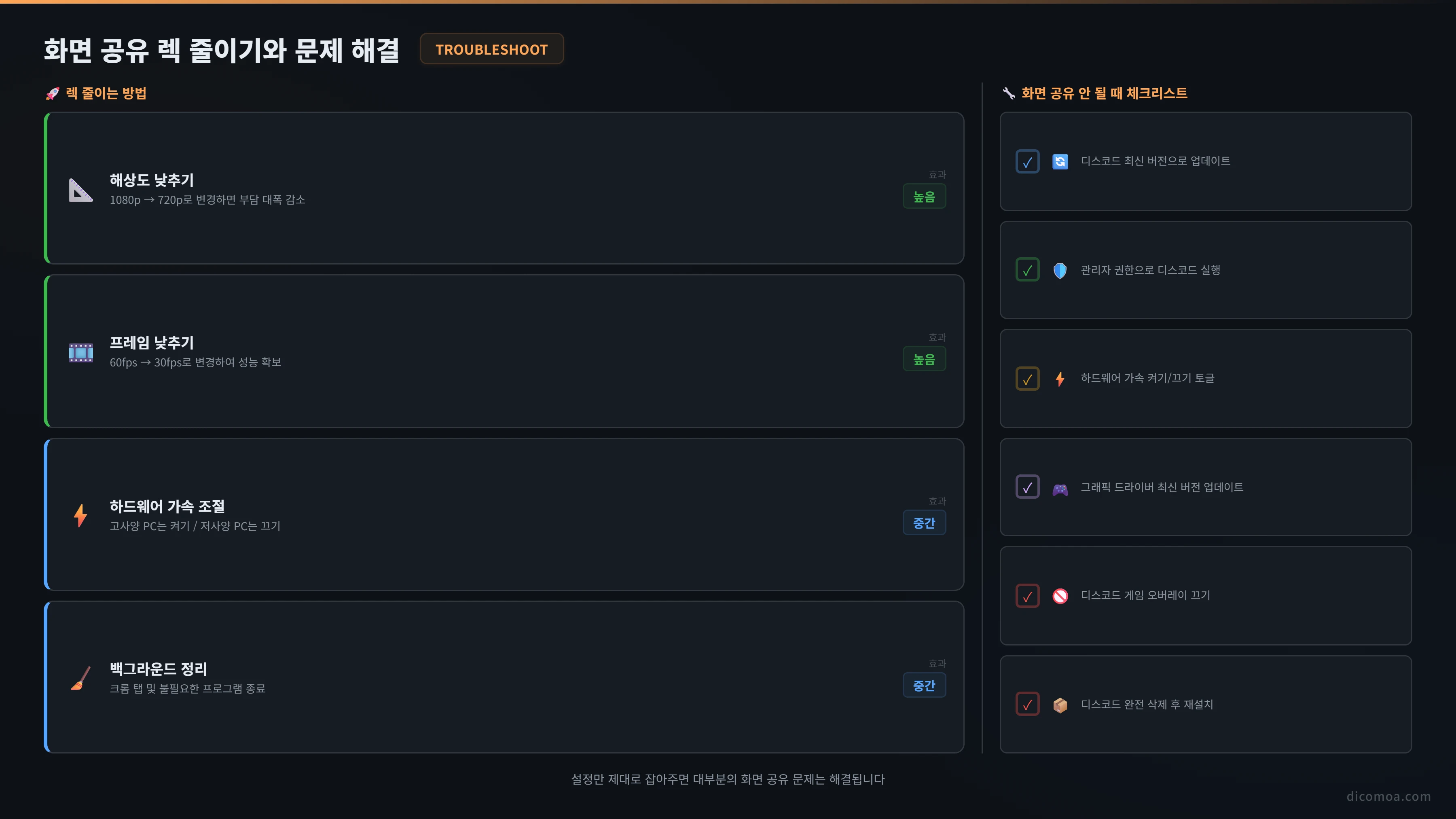The height and width of the screenshot is (819, 1456).
Task: Click the gamepad icon for 그래픽 드라이버 업데이트
Action: point(1060,488)
